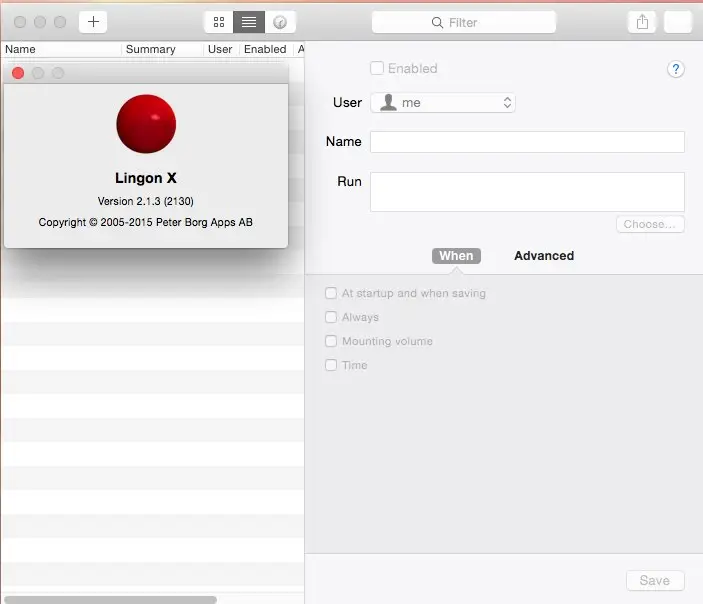Open the third view mode icon in toolbar
Image resolution: width=703 pixels, height=604 pixels.
280,22
